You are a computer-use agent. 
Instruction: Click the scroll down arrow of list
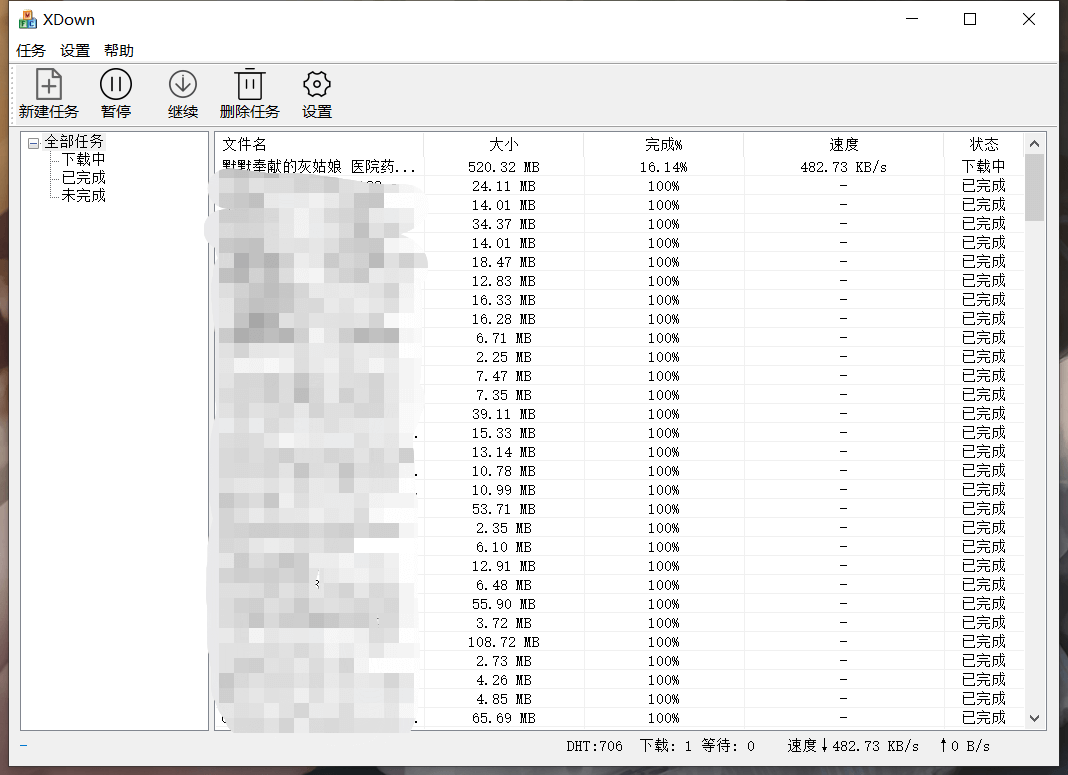pyautogui.click(x=1035, y=718)
